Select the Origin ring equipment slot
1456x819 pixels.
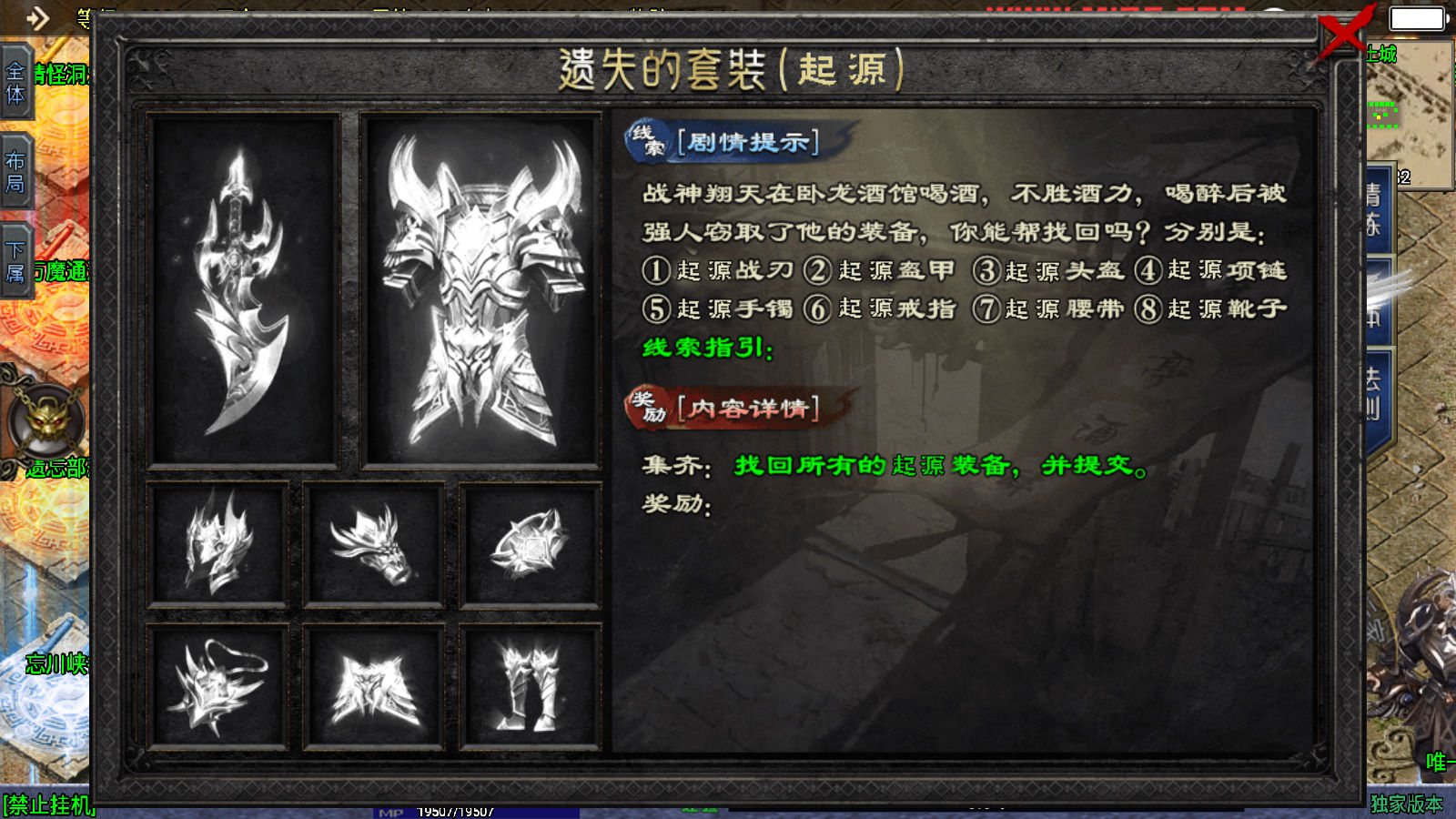click(530, 544)
